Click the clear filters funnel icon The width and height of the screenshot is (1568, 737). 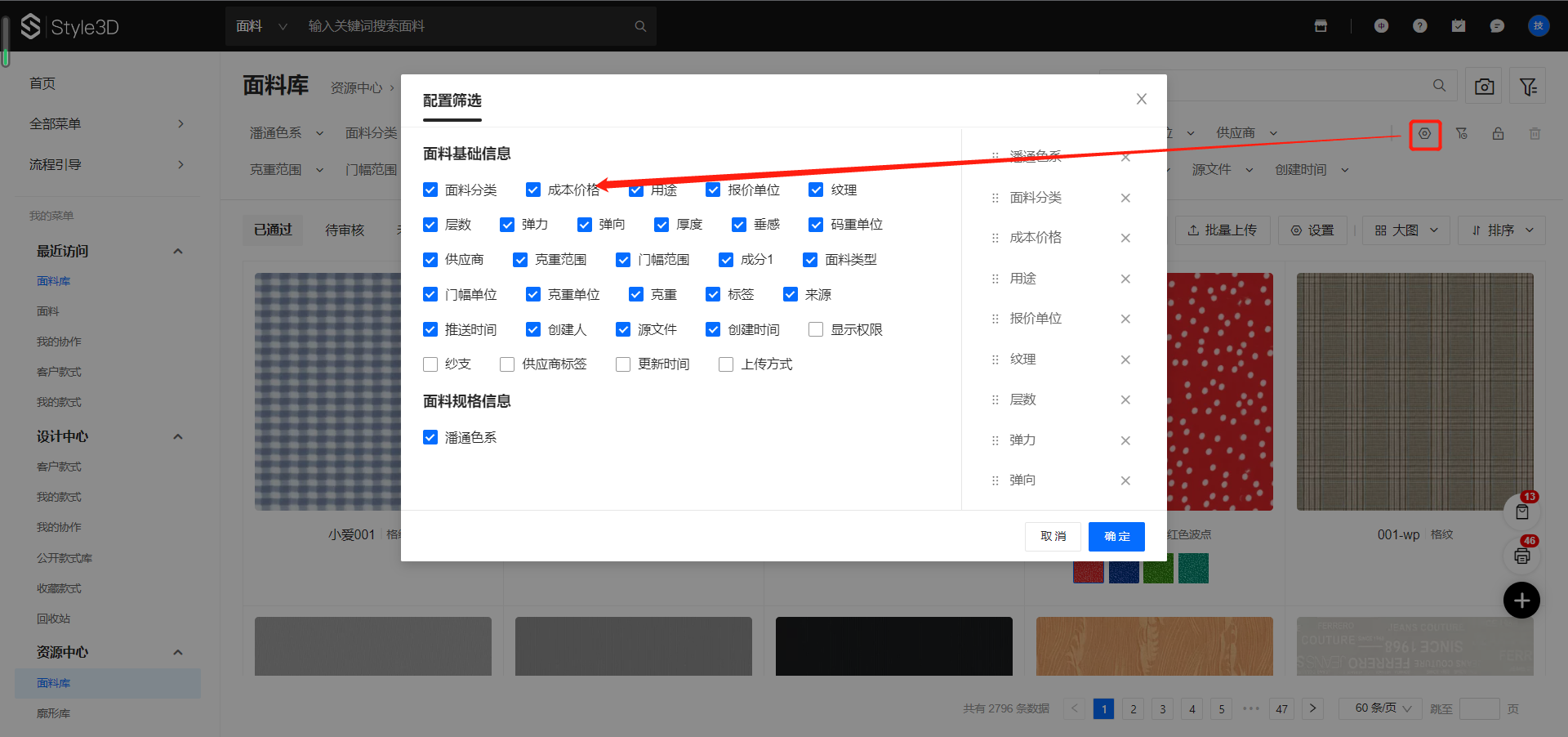[1462, 134]
